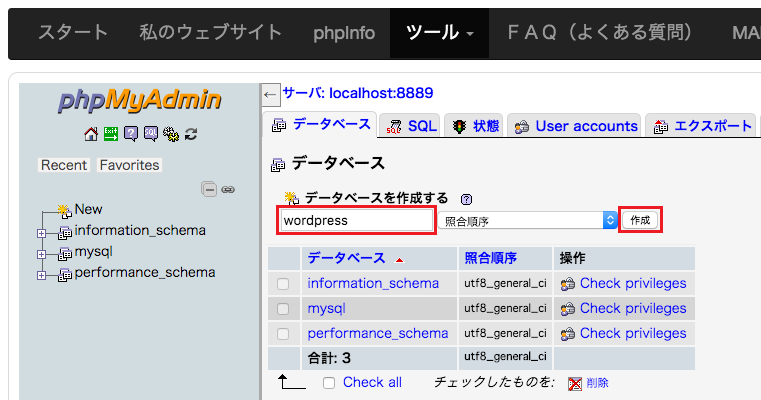The image size is (761, 400).
Task: Open navigation panel settings gear icon
Action: point(171,134)
